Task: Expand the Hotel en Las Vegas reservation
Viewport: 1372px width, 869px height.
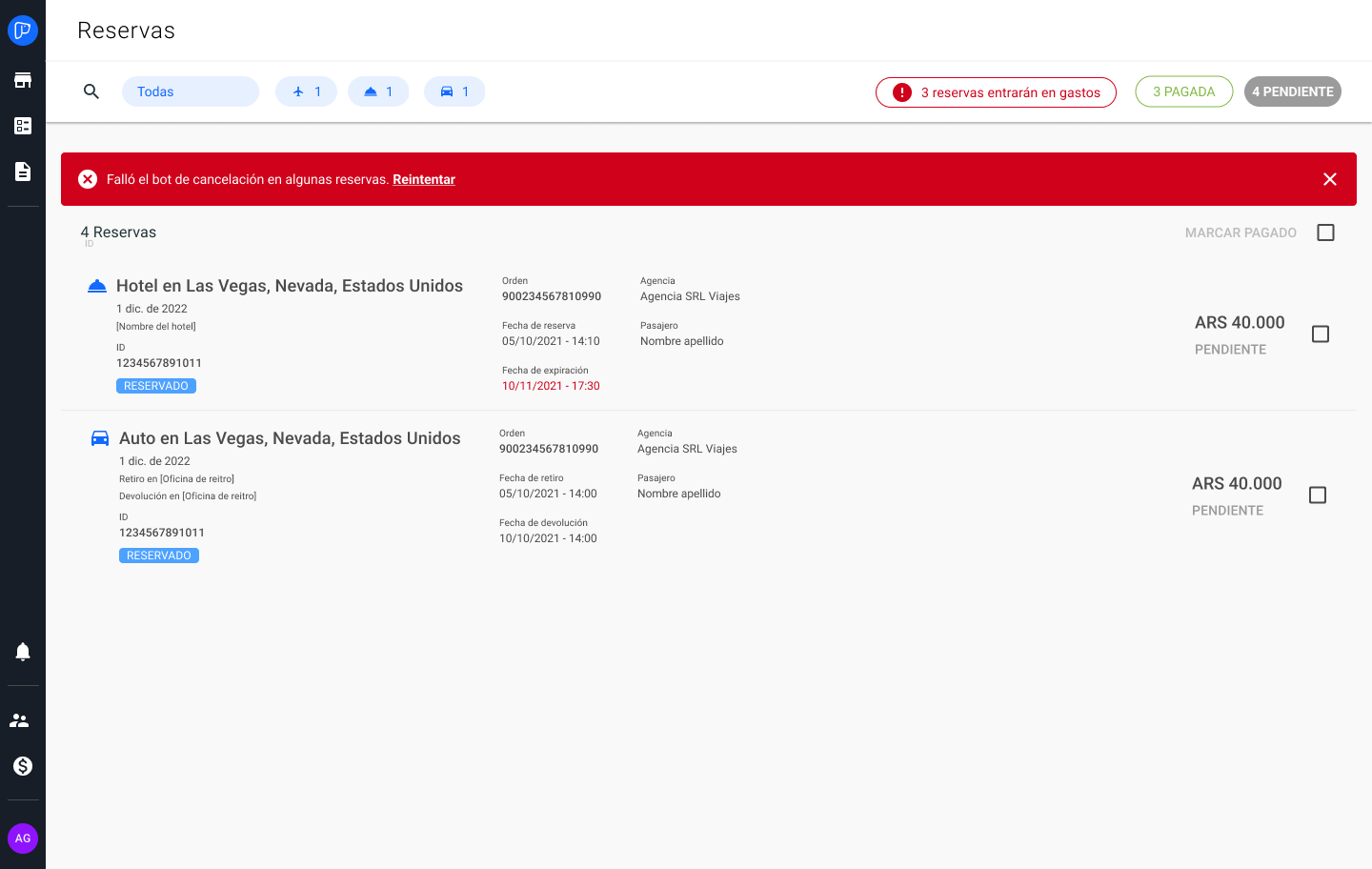Action: (x=289, y=286)
